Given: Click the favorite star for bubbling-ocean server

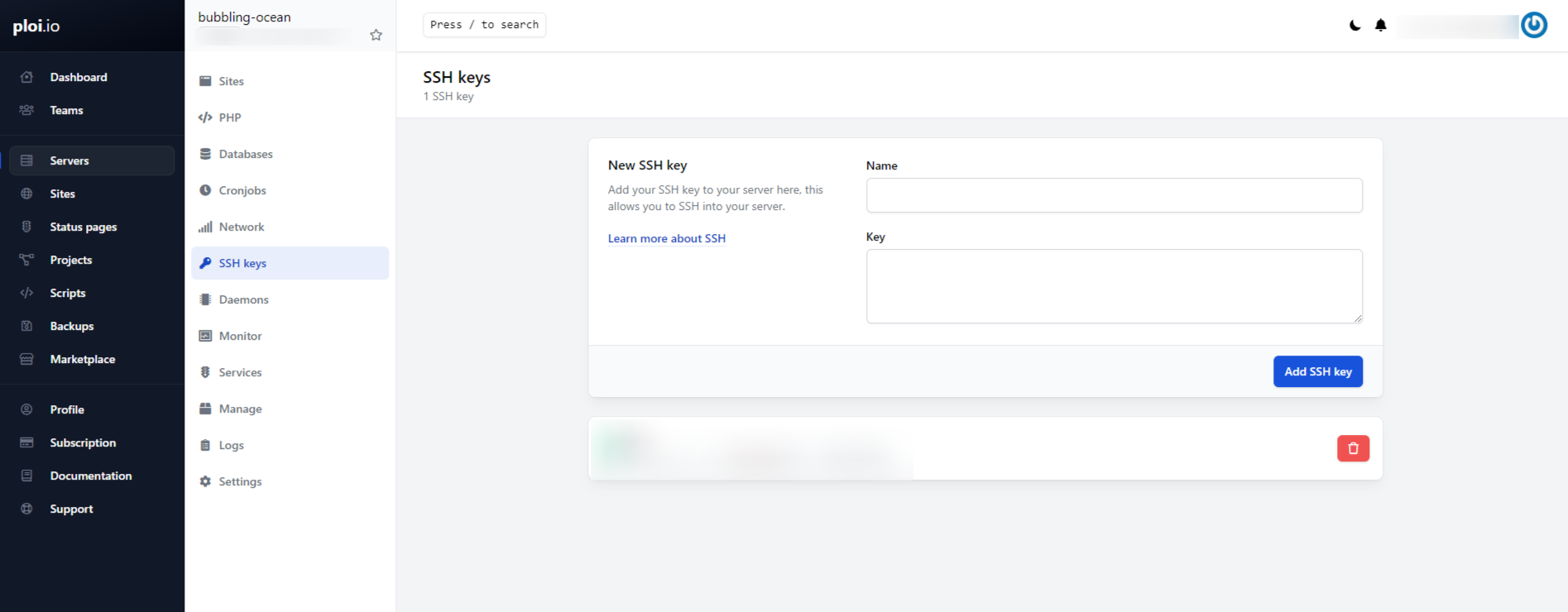Looking at the screenshot, I should tap(376, 35).
